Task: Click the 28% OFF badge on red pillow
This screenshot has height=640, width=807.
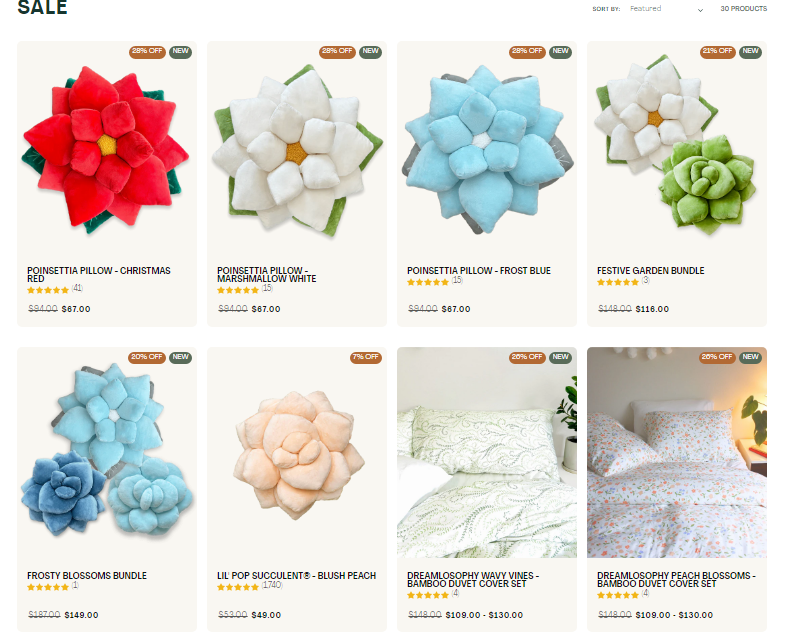Action: point(147,51)
